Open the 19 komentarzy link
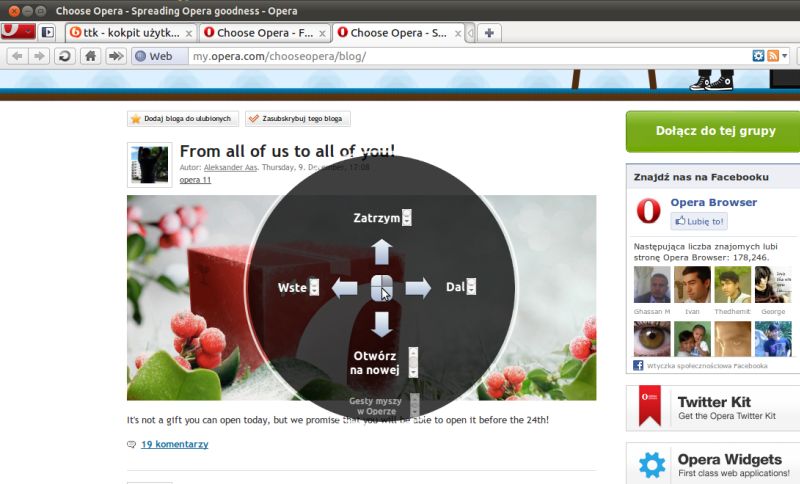Image resolution: width=800 pixels, height=484 pixels. [x=174, y=444]
